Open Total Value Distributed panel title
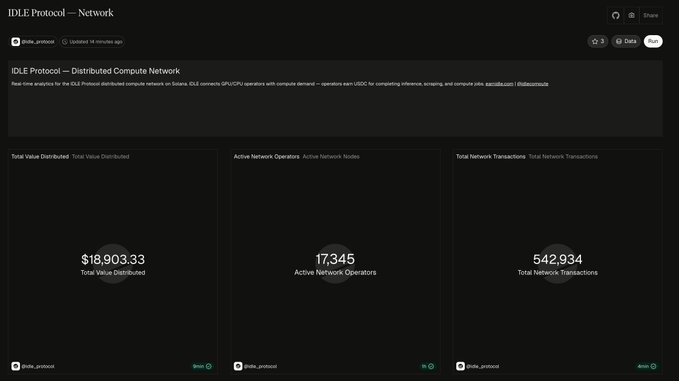Image resolution: width=679 pixels, height=381 pixels. (40, 156)
